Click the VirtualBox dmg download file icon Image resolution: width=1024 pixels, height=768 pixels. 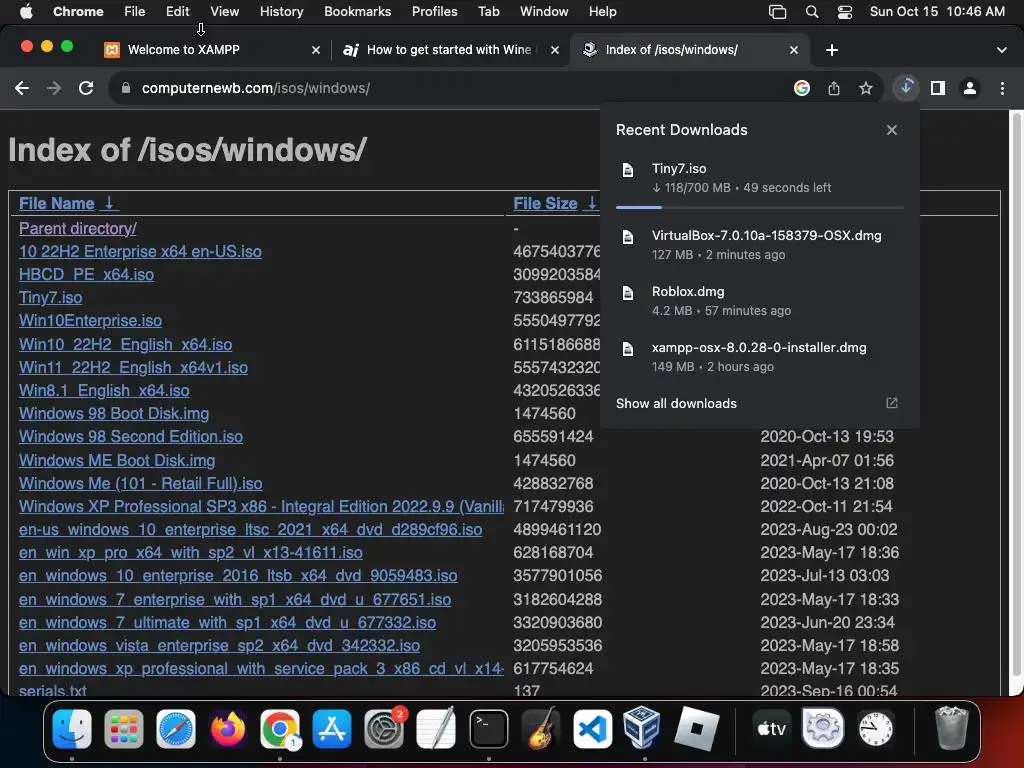point(628,238)
